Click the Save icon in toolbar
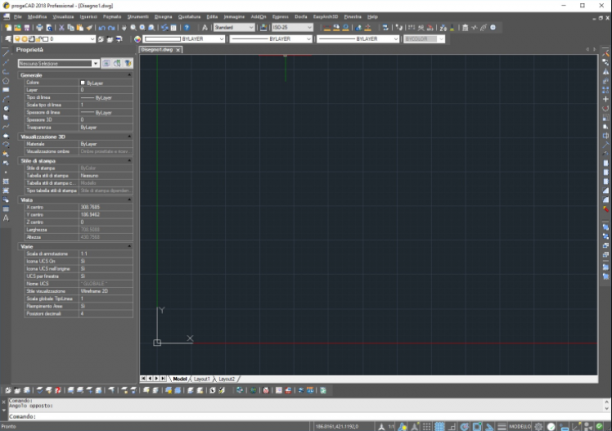612x431 pixels. click(27, 28)
